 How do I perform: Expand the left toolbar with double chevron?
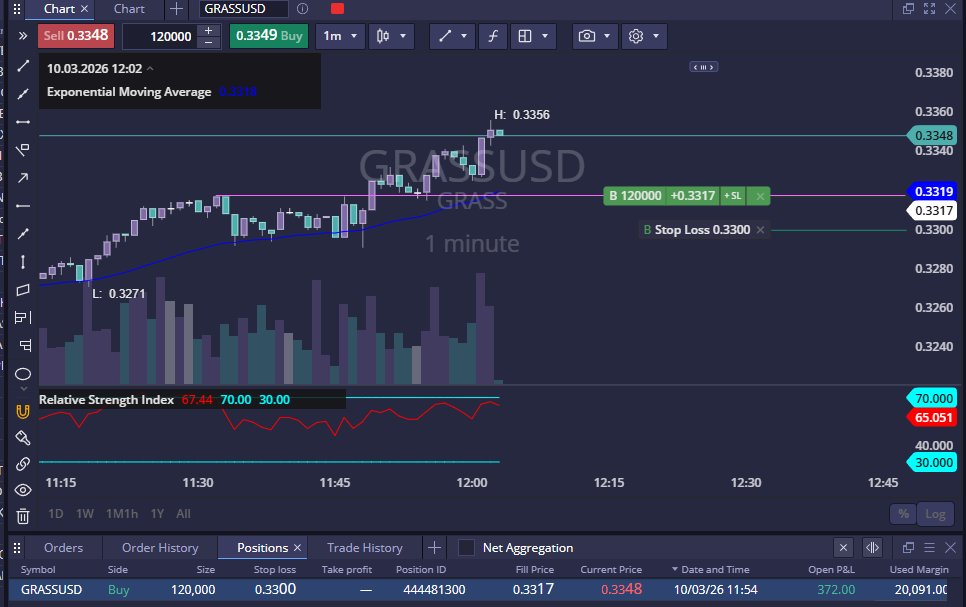pyautogui.click(x=23, y=36)
